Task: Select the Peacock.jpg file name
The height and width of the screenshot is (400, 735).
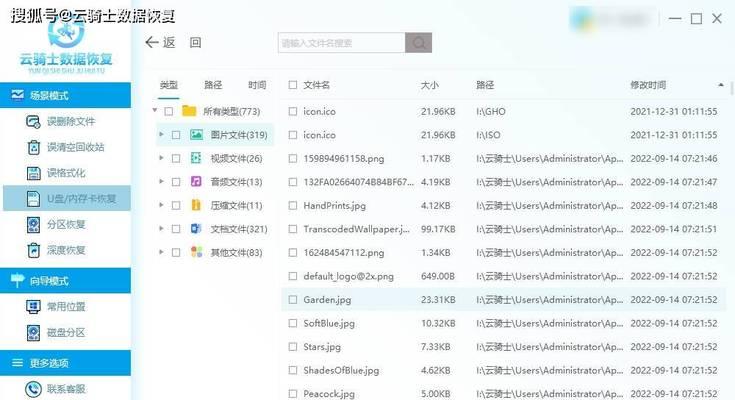Action: (x=329, y=393)
